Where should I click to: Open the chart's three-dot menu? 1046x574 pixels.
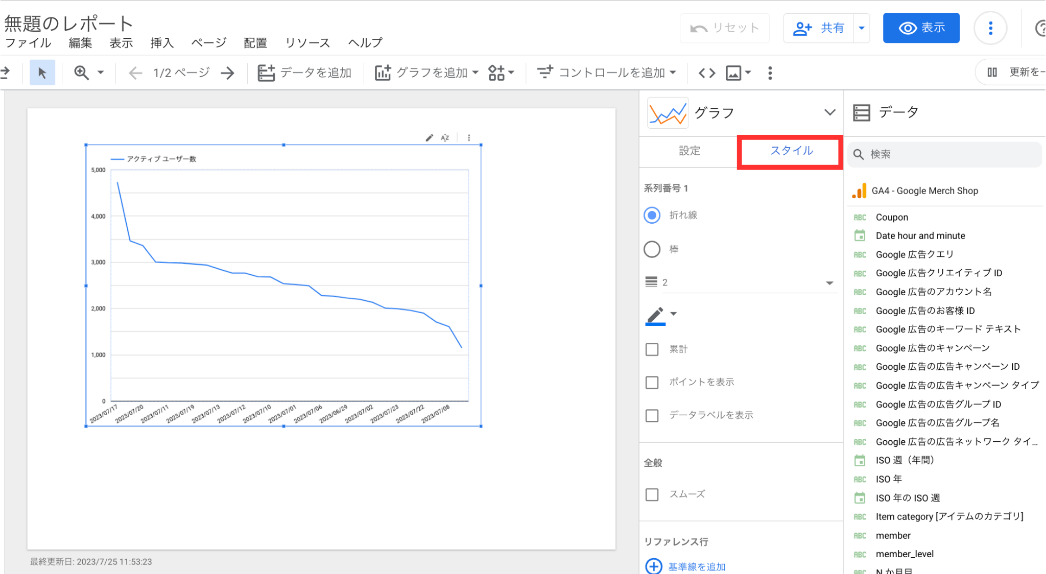coord(469,137)
